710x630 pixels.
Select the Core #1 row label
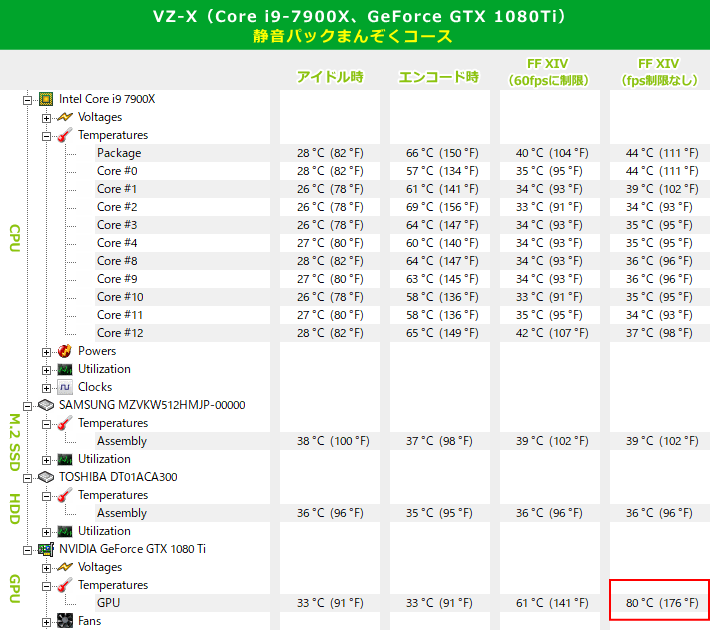[x=117, y=189]
